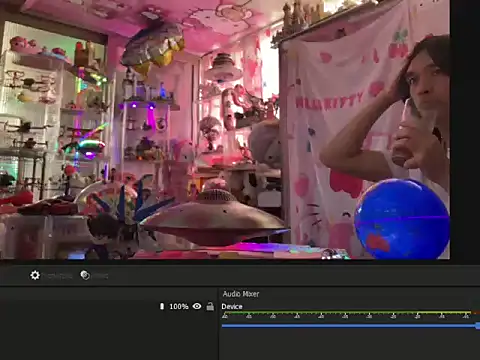480x360 pixels.
Task: Toggle the source lock icon
Action: coord(210,306)
